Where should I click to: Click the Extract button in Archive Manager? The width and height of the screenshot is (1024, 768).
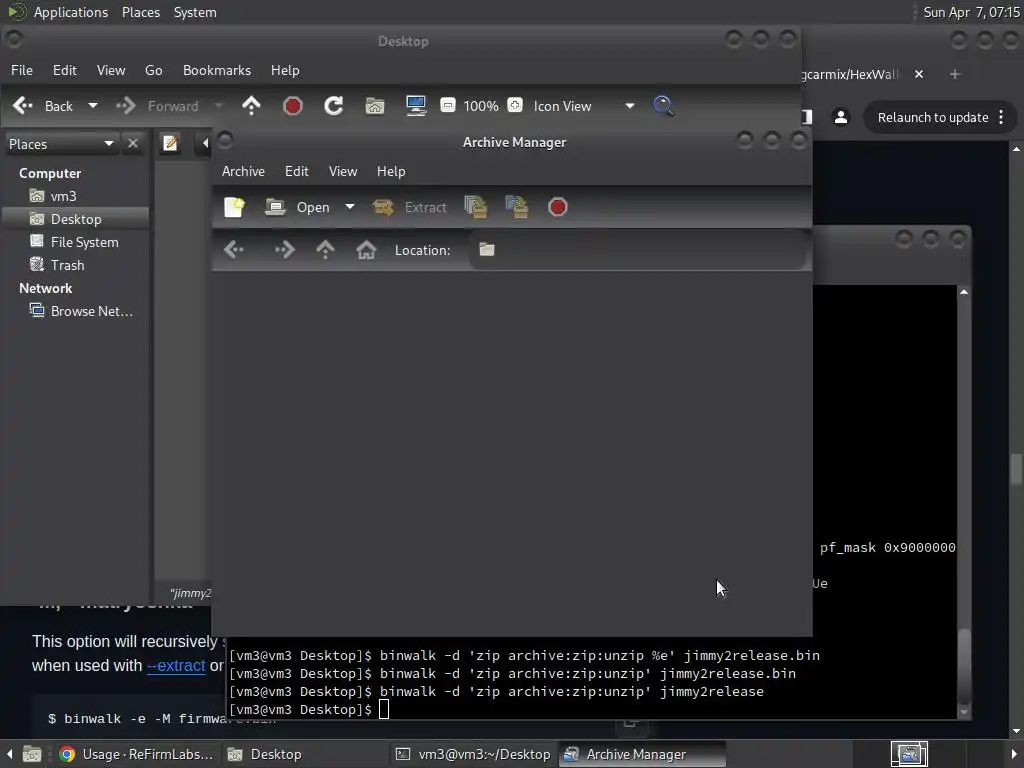[410, 207]
